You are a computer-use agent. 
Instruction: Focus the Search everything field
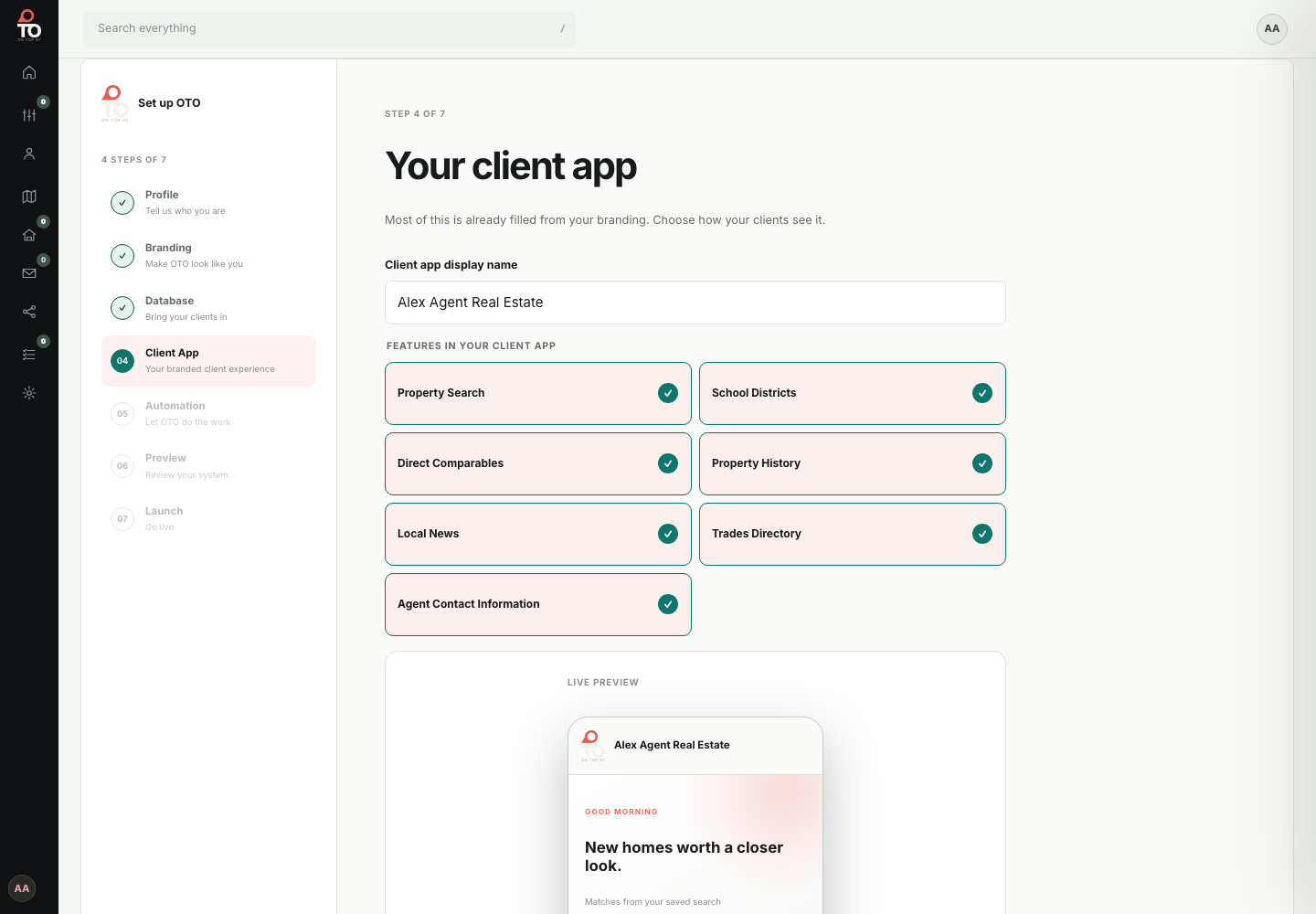330,29
